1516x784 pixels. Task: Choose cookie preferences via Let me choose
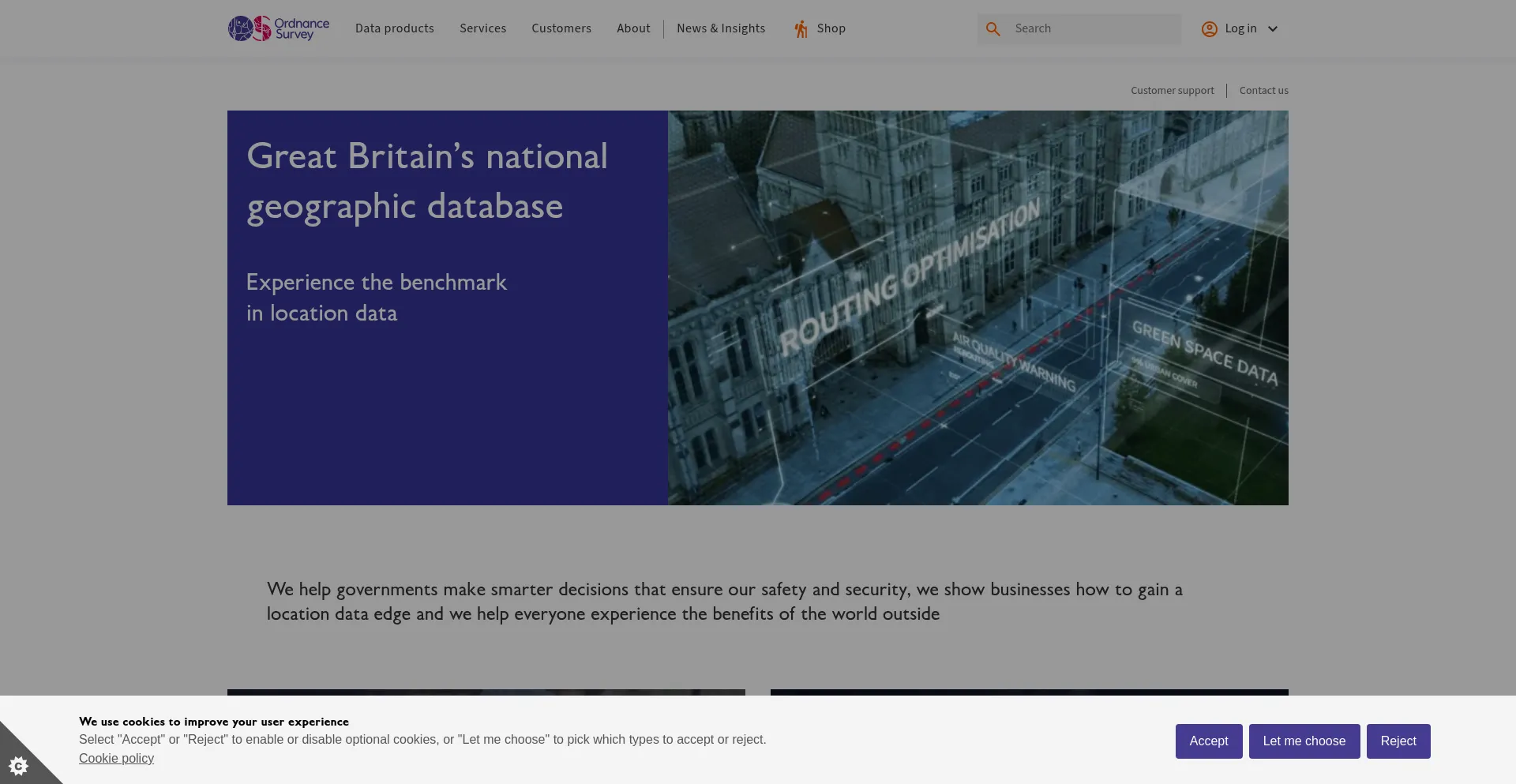[1304, 741]
